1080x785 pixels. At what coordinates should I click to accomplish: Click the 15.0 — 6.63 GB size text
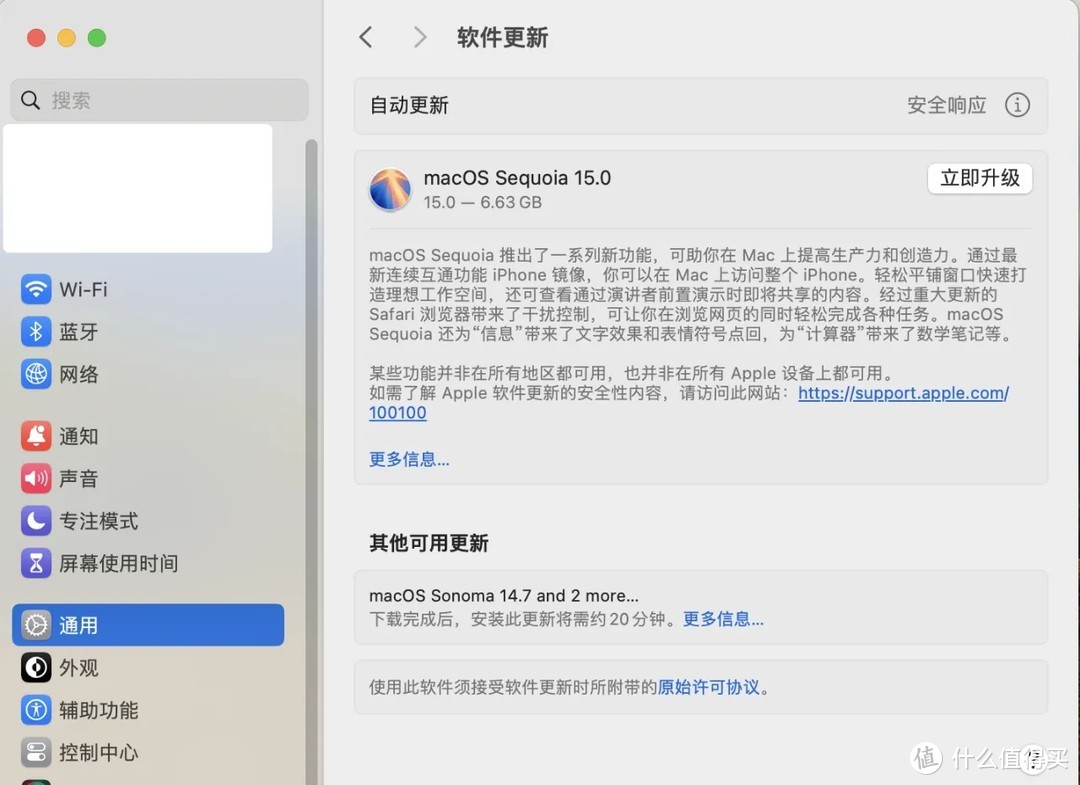pyautogui.click(x=482, y=202)
